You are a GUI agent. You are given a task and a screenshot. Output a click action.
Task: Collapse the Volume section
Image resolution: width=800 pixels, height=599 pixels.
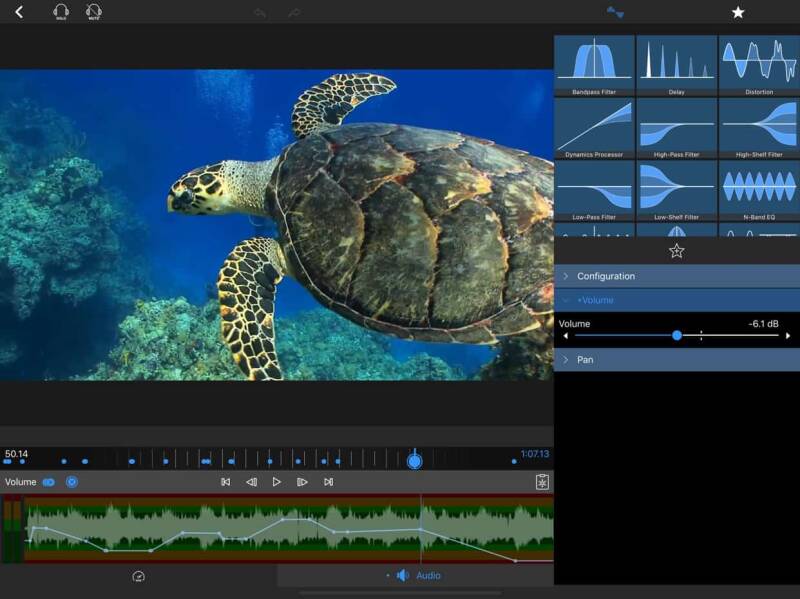[x=677, y=300]
